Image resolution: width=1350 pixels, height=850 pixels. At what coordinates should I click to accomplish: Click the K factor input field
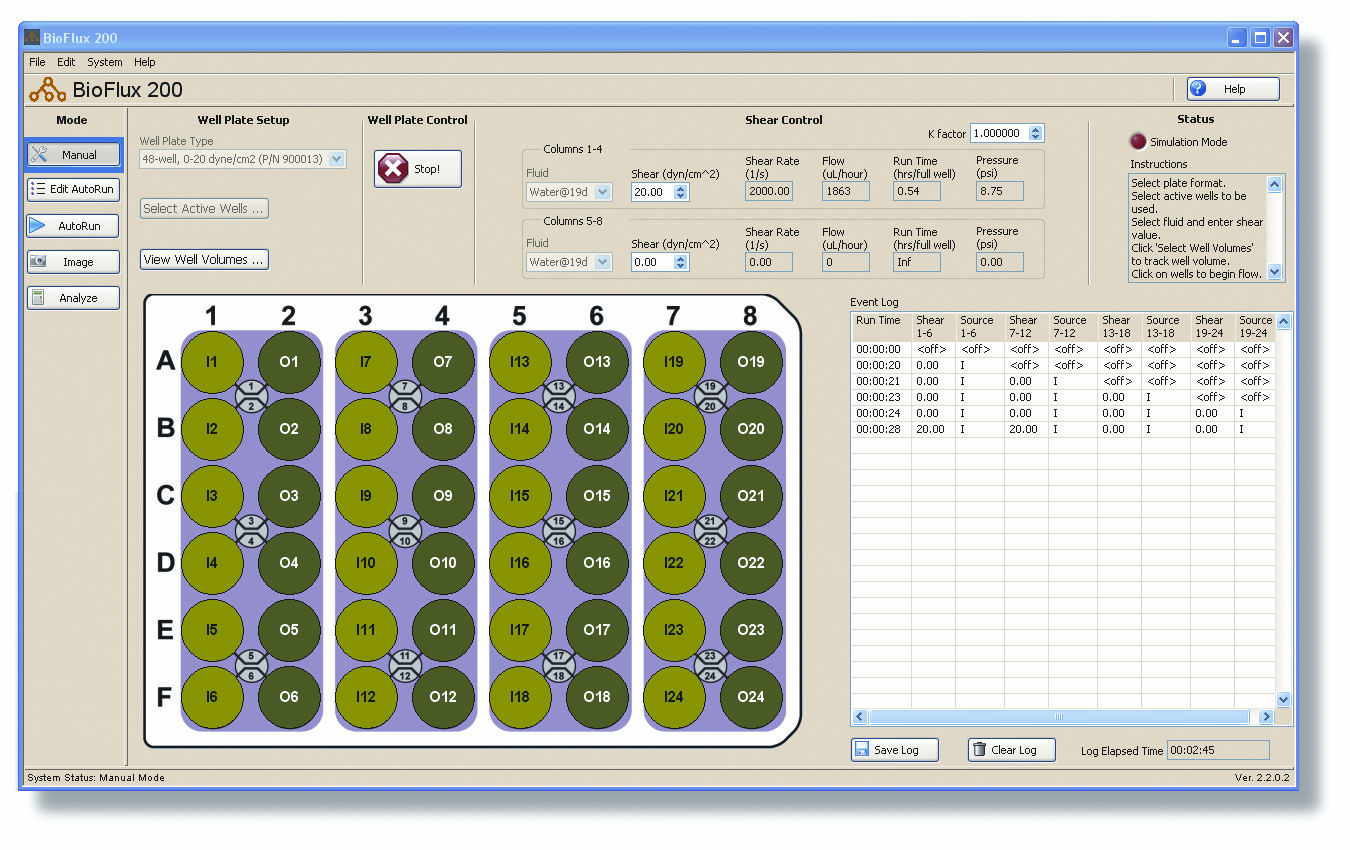click(x=999, y=133)
